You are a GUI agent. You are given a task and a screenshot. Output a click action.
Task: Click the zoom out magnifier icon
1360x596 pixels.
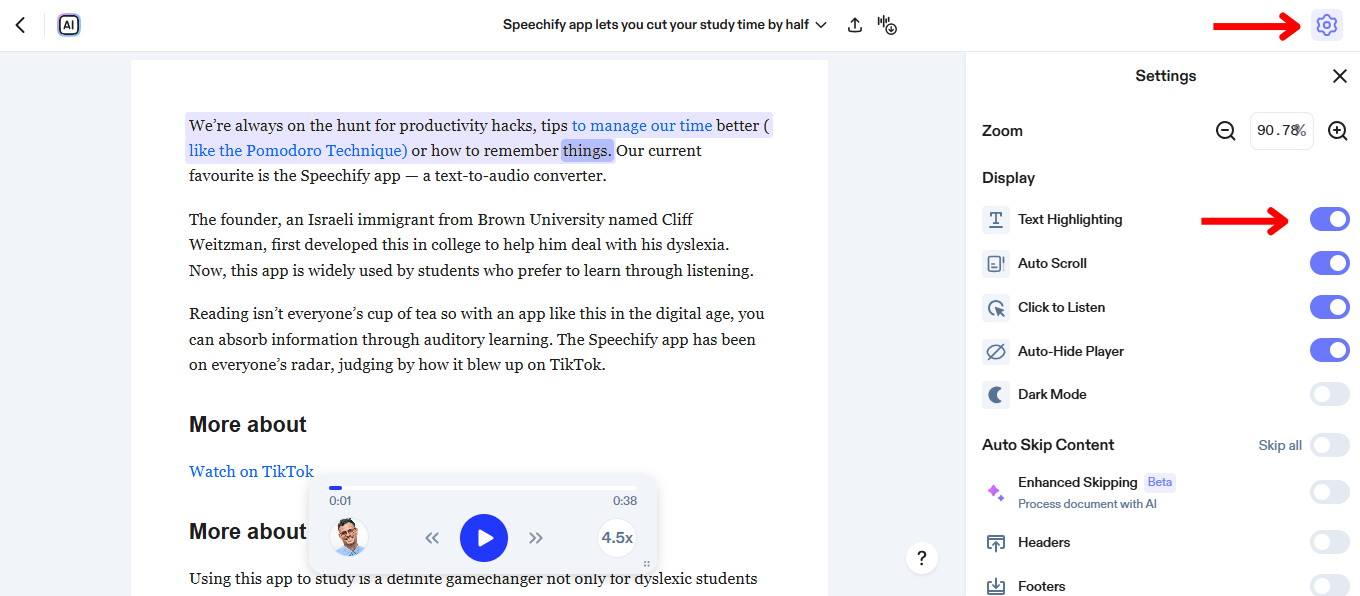(1225, 130)
